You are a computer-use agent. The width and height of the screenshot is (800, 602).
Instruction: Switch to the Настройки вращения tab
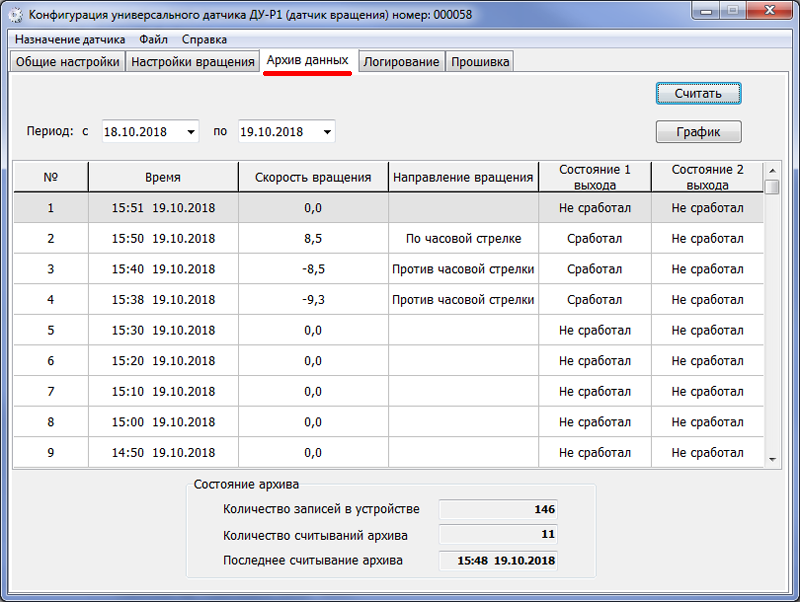tap(193, 62)
